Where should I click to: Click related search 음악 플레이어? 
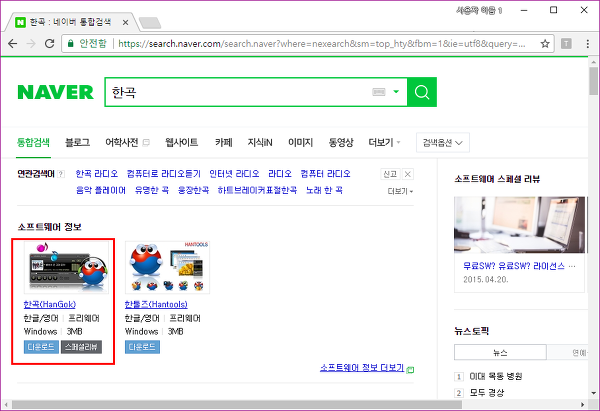pyautogui.click(x=101, y=190)
